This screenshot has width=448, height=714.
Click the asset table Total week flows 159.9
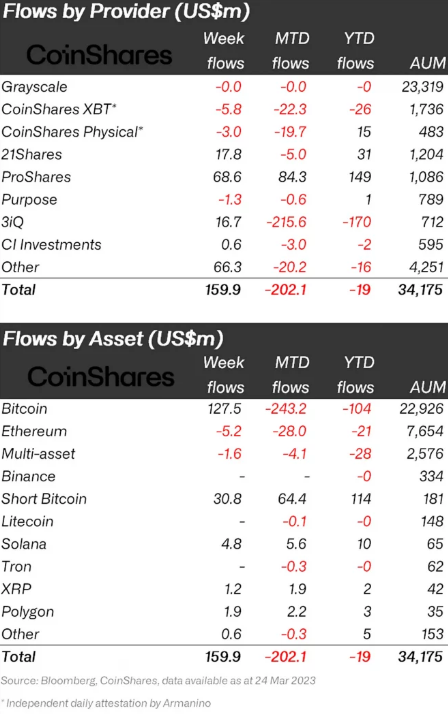coord(223,657)
